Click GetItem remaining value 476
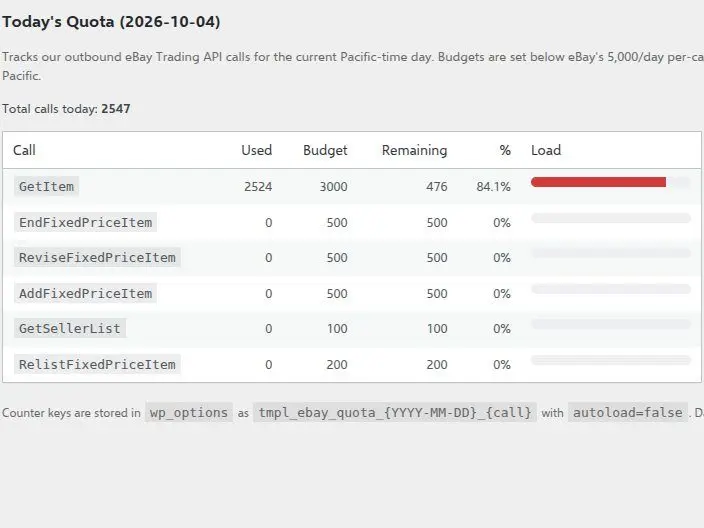The image size is (704, 528). tap(437, 187)
